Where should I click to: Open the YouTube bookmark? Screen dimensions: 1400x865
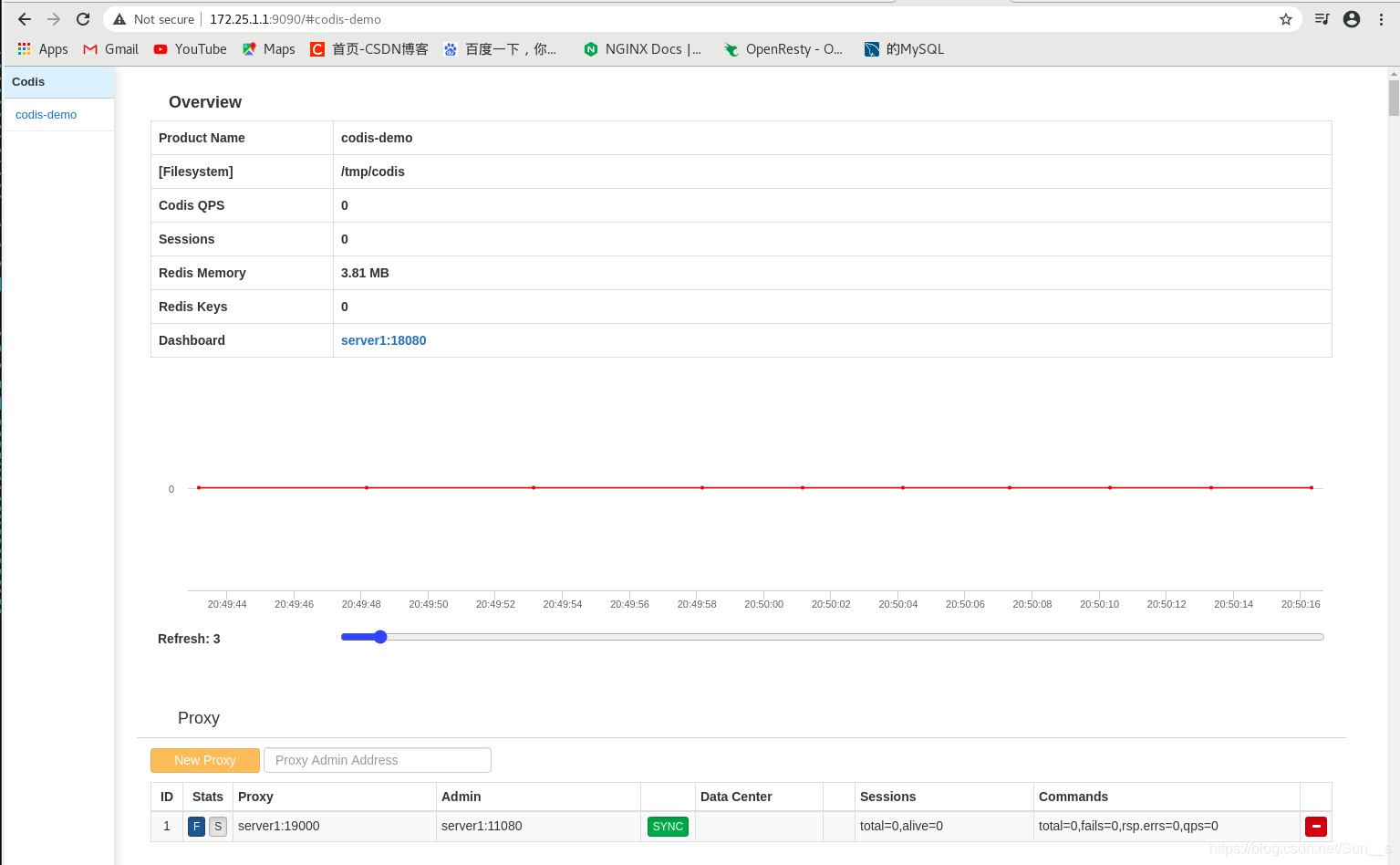pyautogui.click(x=190, y=49)
